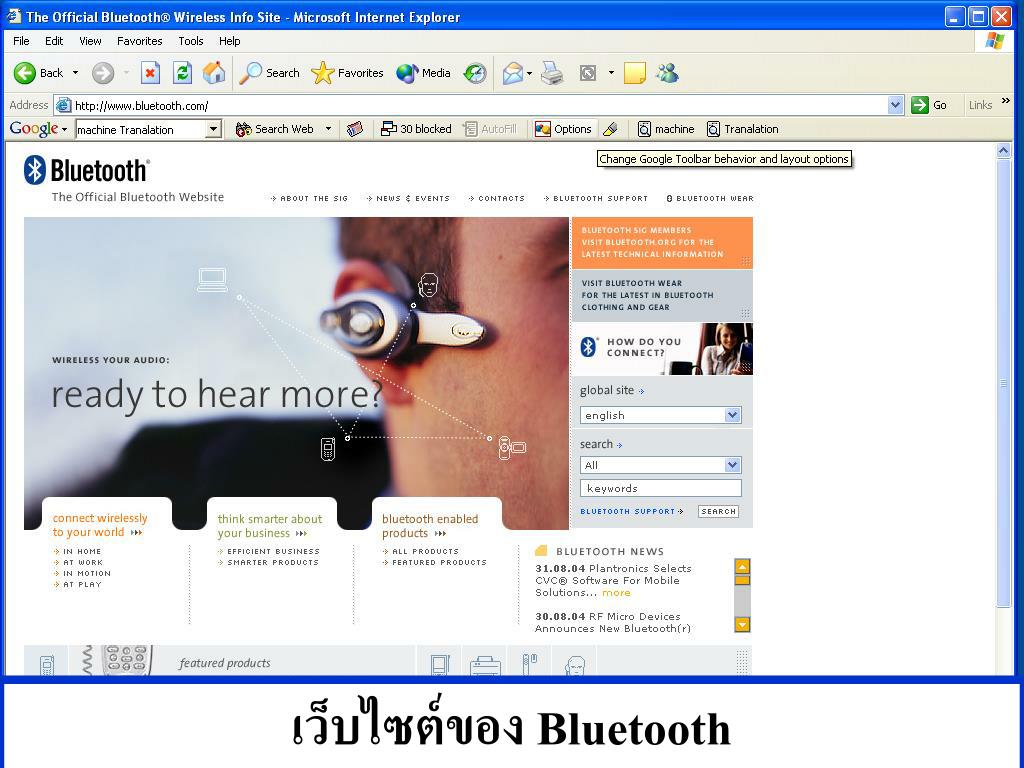Click the mobile phone icon on the banner
The image size is (1024, 768).
click(328, 449)
